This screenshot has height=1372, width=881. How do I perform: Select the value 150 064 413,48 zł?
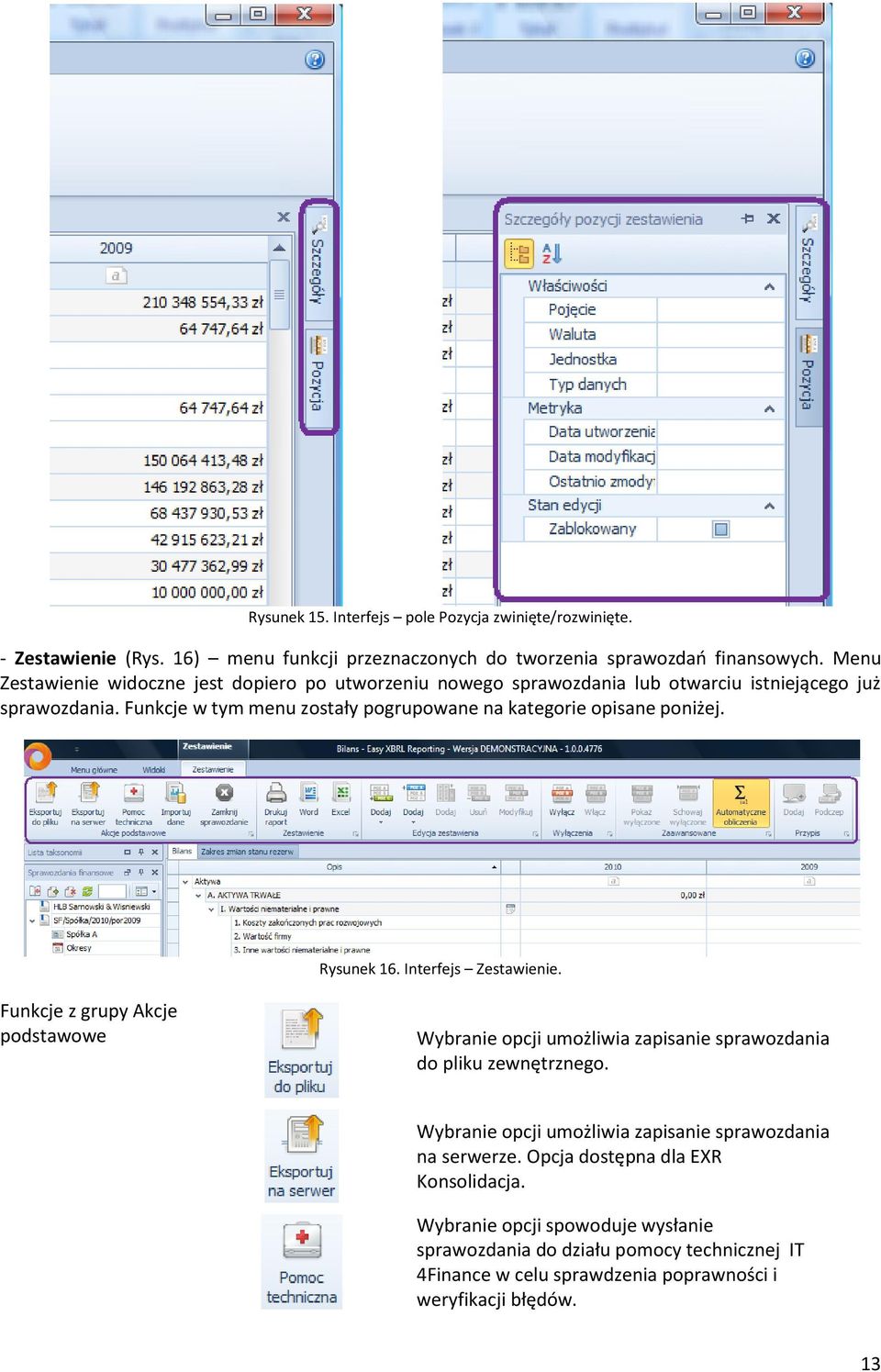203,461
